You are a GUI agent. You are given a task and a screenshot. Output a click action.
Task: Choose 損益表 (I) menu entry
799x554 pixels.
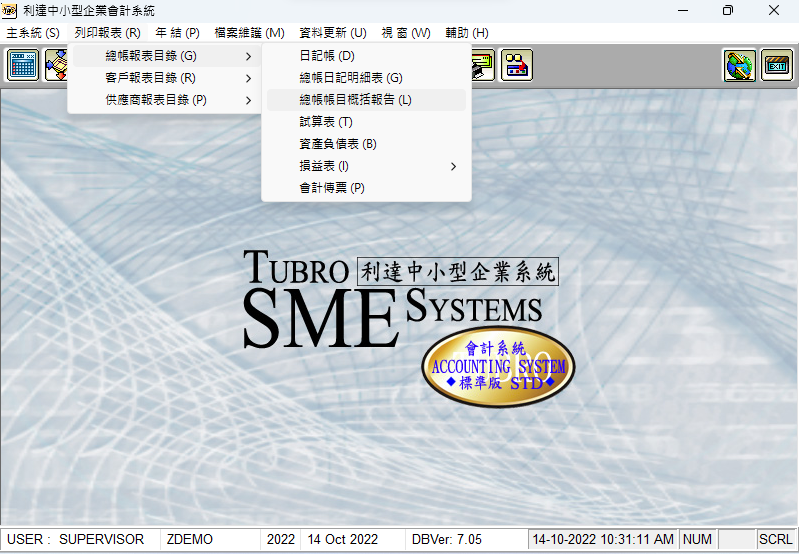point(366,166)
